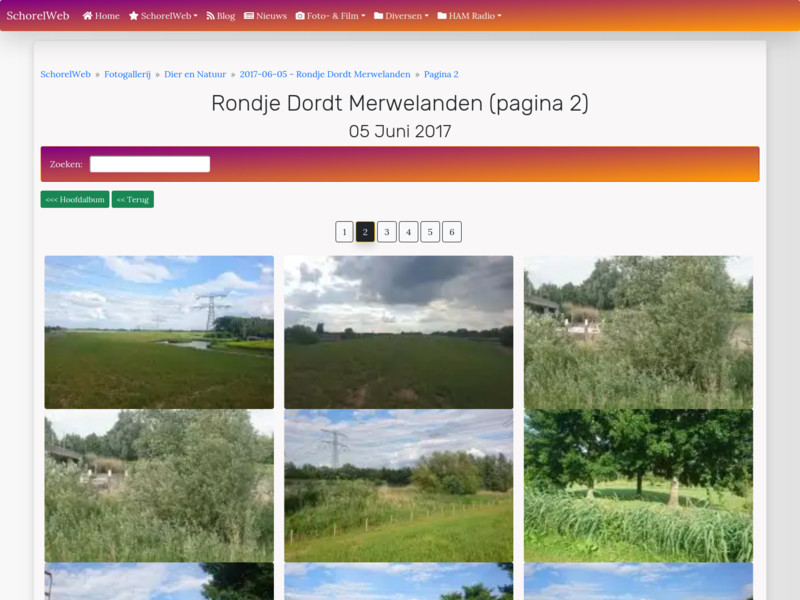Click the newspaper icon beside Nieuws
Viewport: 800px width, 600px height.
[x=249, y=16]
